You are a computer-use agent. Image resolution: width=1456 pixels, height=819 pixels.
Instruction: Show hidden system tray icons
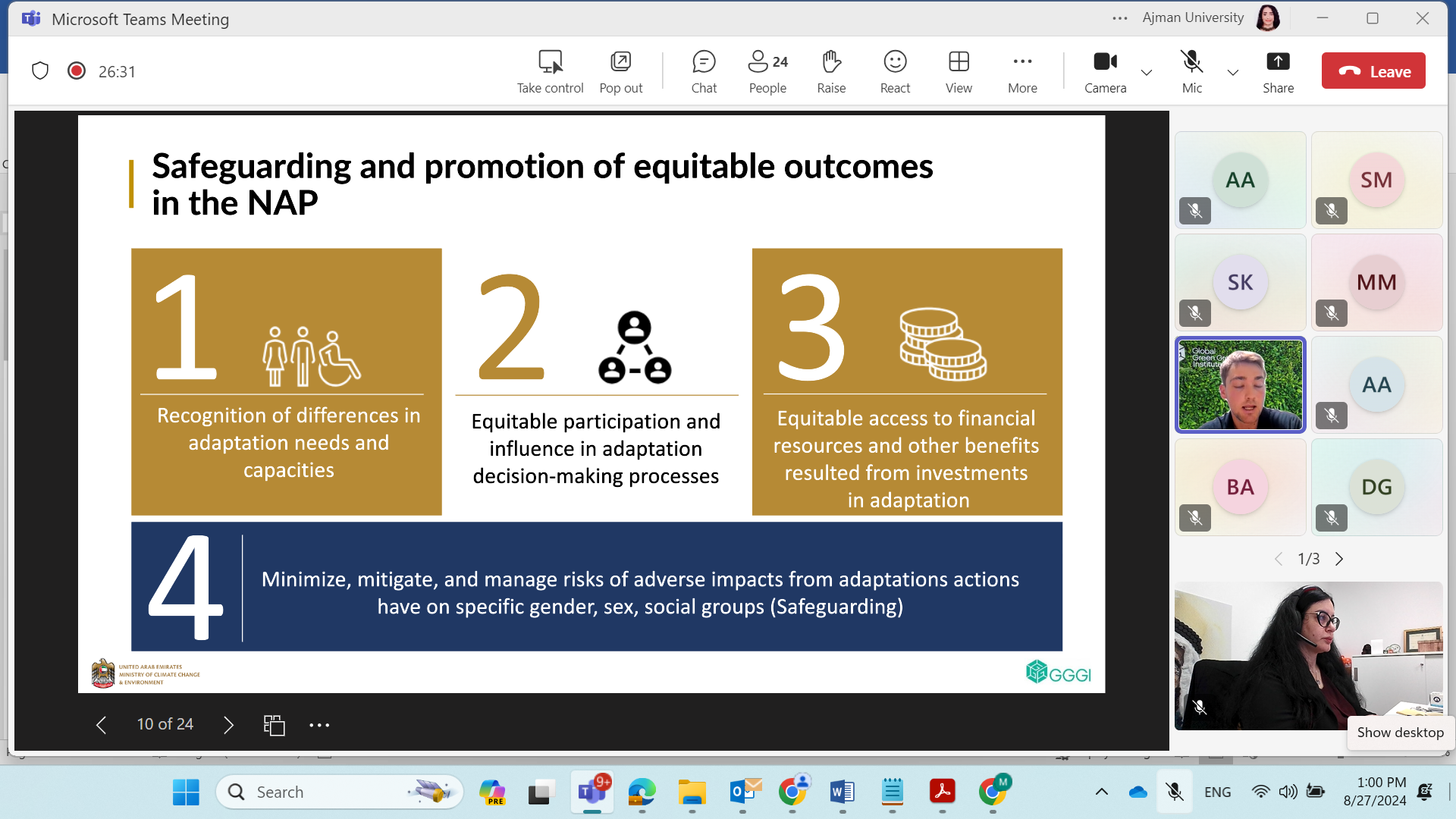coord(1102,792)
